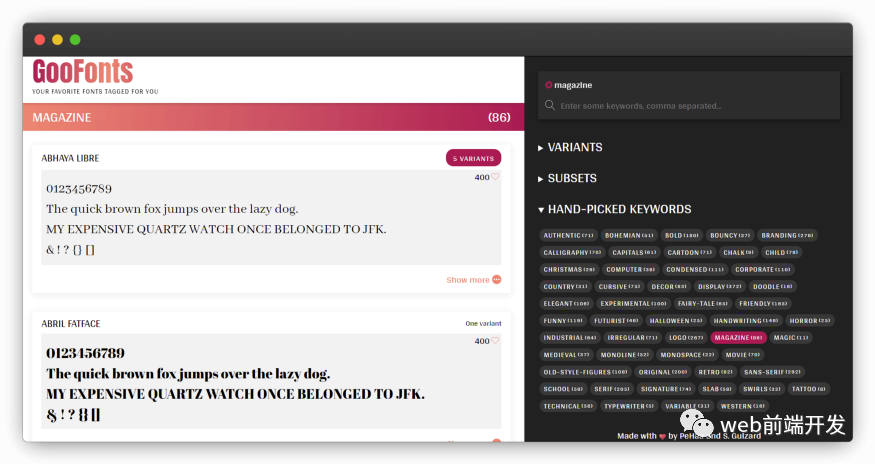Screen dimensions: 875x464
Task: Filter by the Corporate keyword
Action: 763,269
